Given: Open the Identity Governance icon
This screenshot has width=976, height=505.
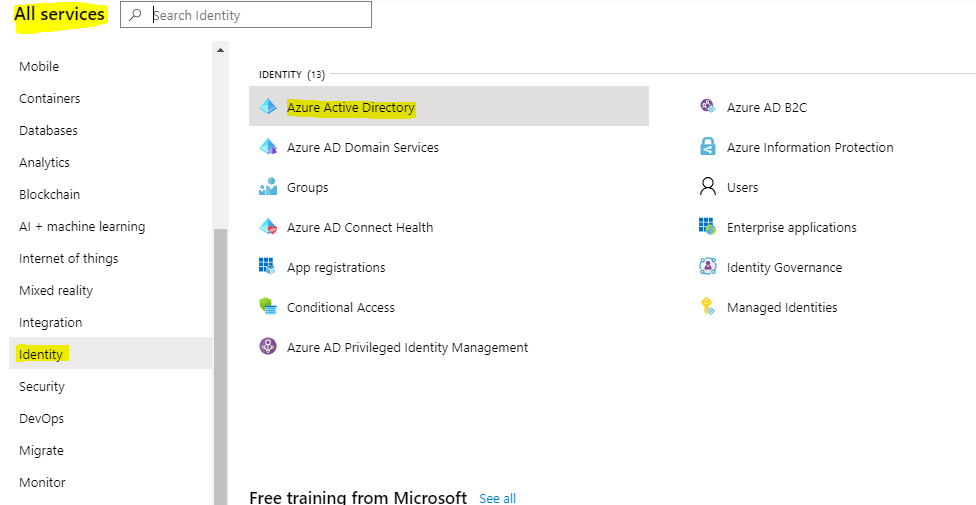Looking at the screenshot, I should pos(708,267).
